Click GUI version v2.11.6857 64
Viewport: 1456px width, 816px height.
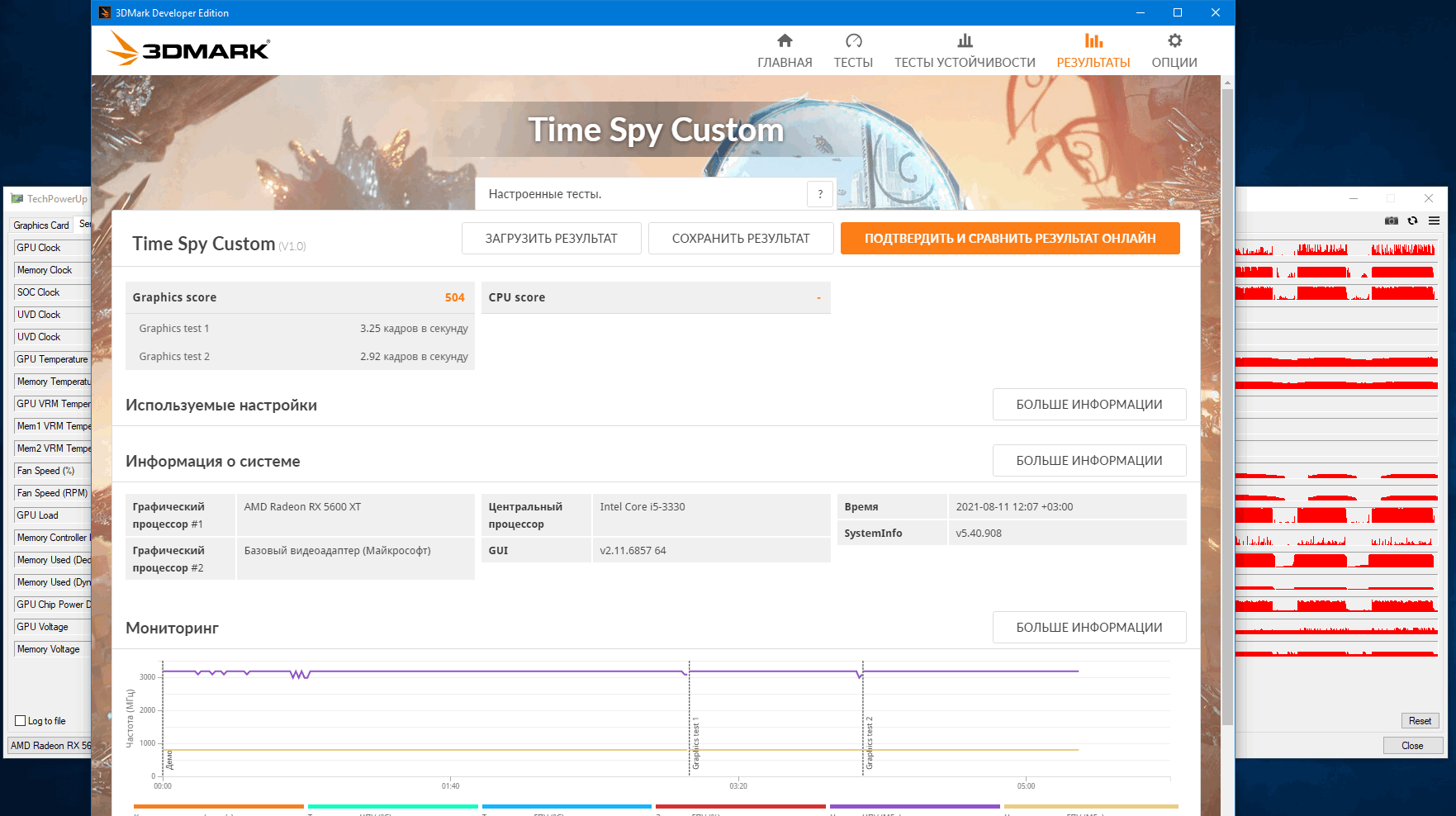point(633,550)
